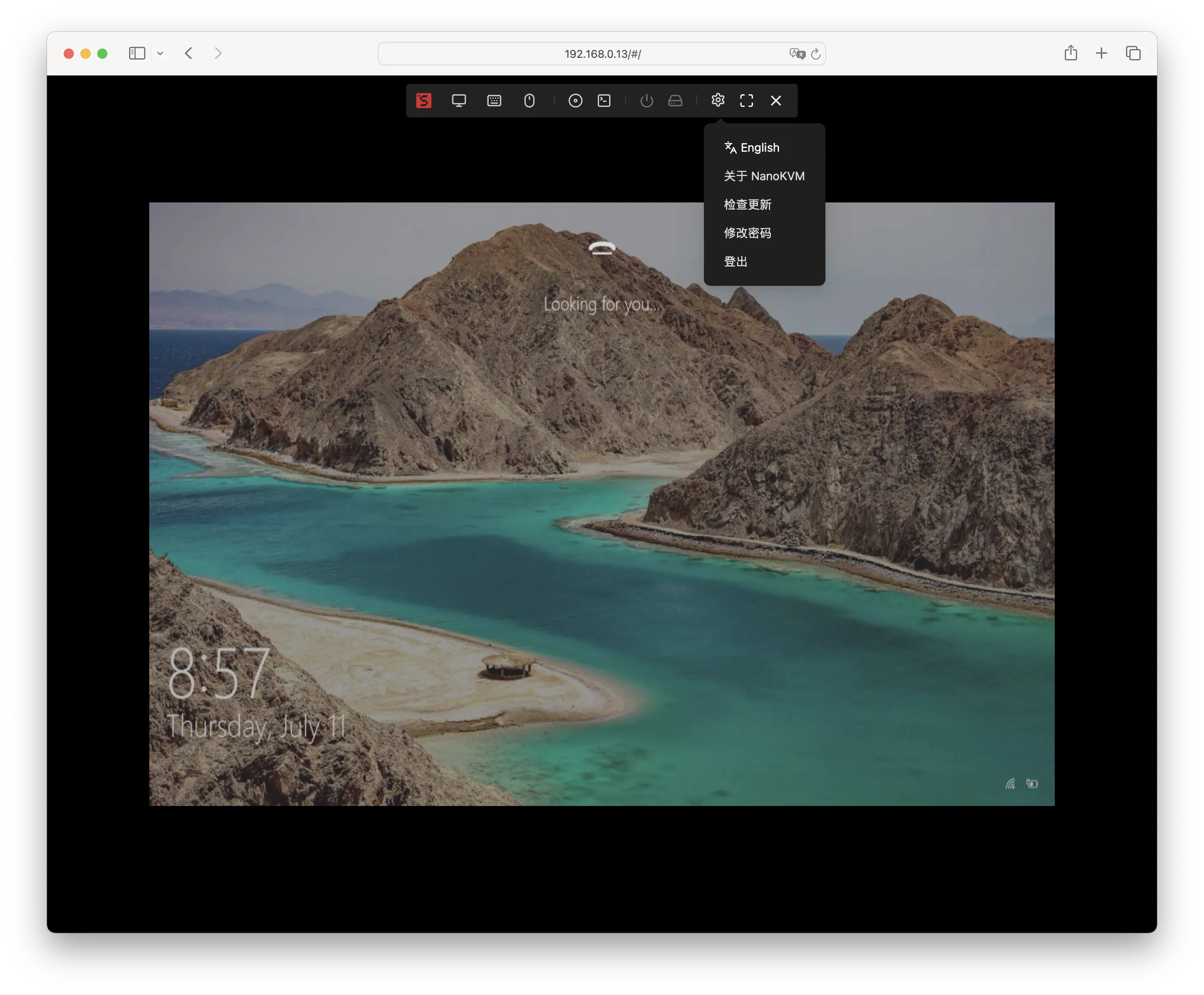1204x995 pixels.
Task: Click the power control icon
Action: pos(646,100)
